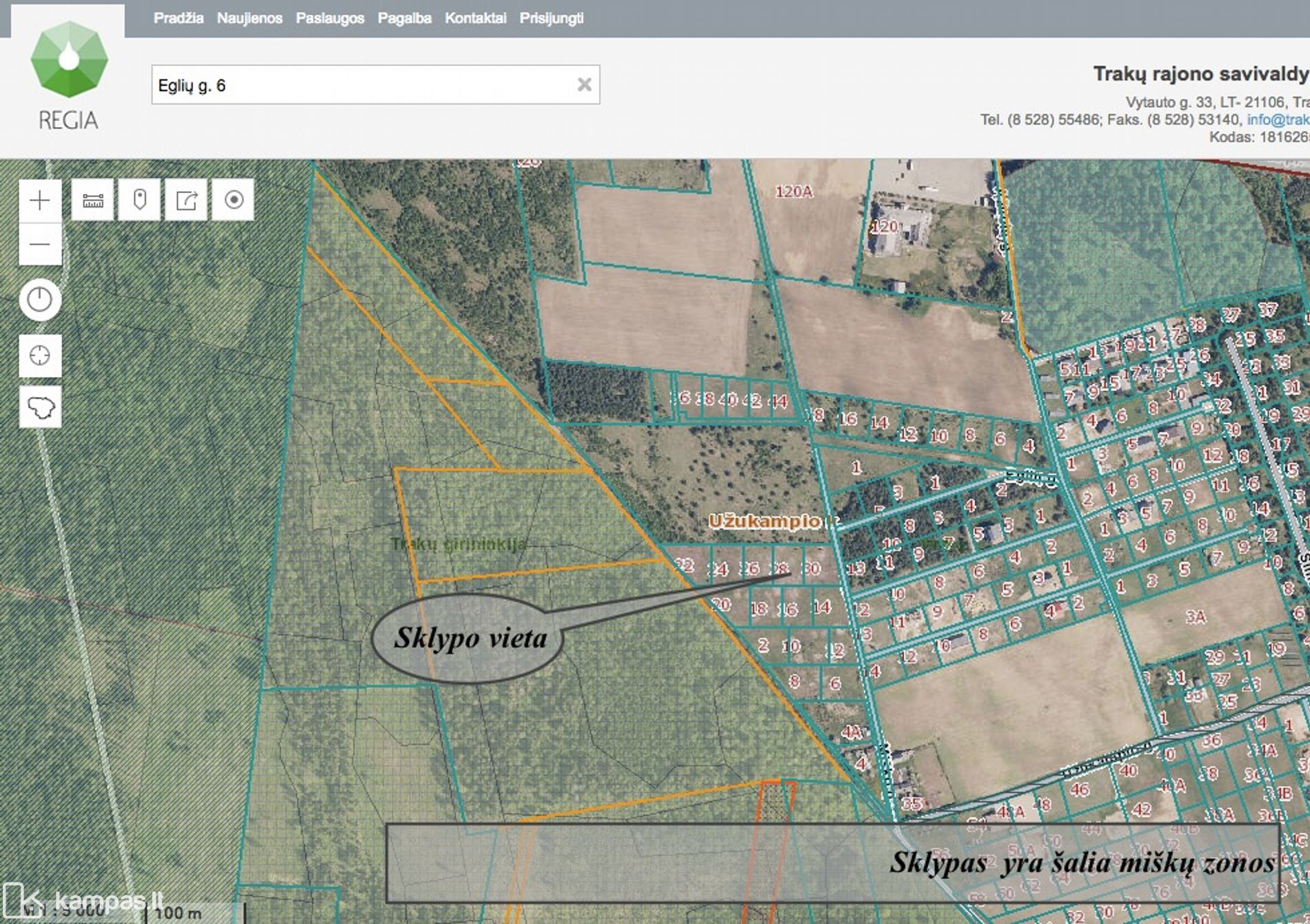
Task: Click the round power-style map button
Action: (x=40, y=300)
